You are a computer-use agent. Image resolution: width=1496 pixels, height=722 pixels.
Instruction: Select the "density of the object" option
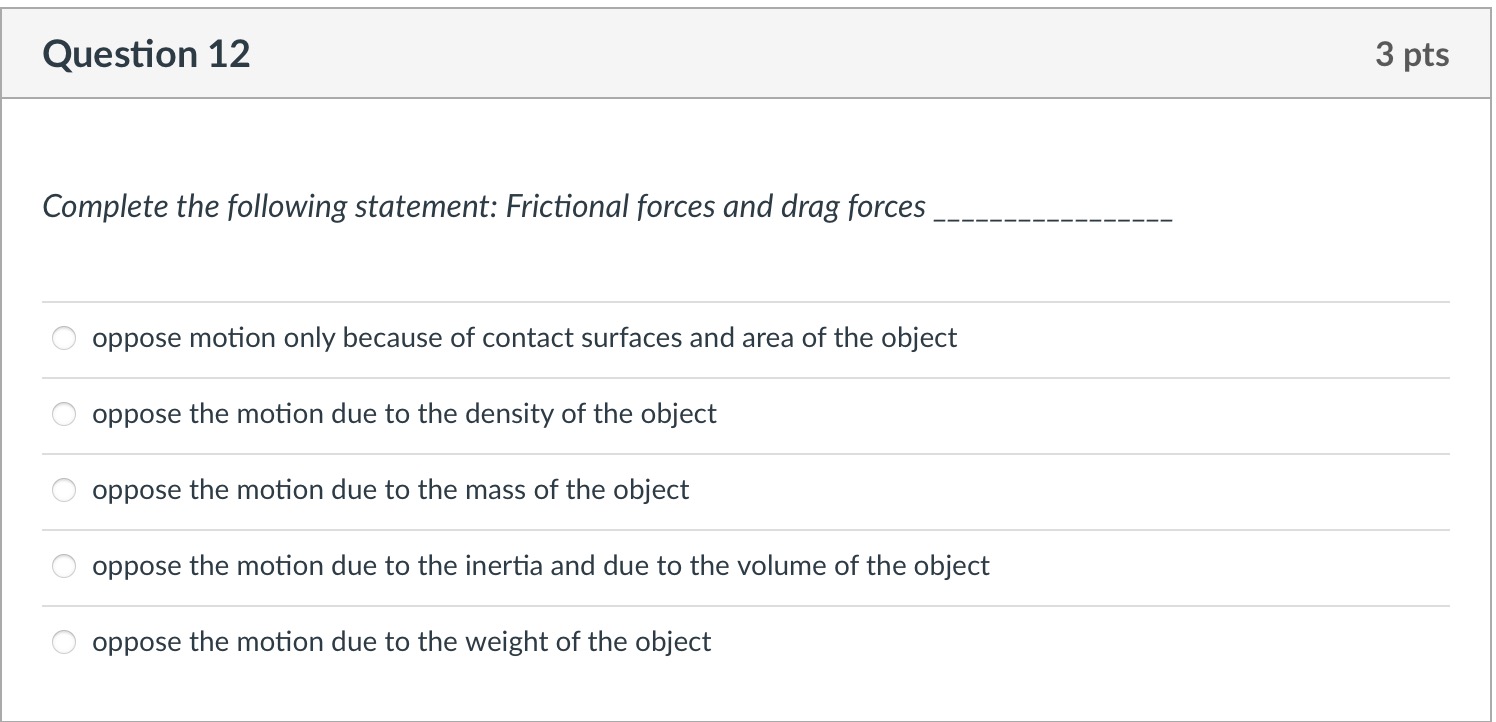[x=64, y=414]
